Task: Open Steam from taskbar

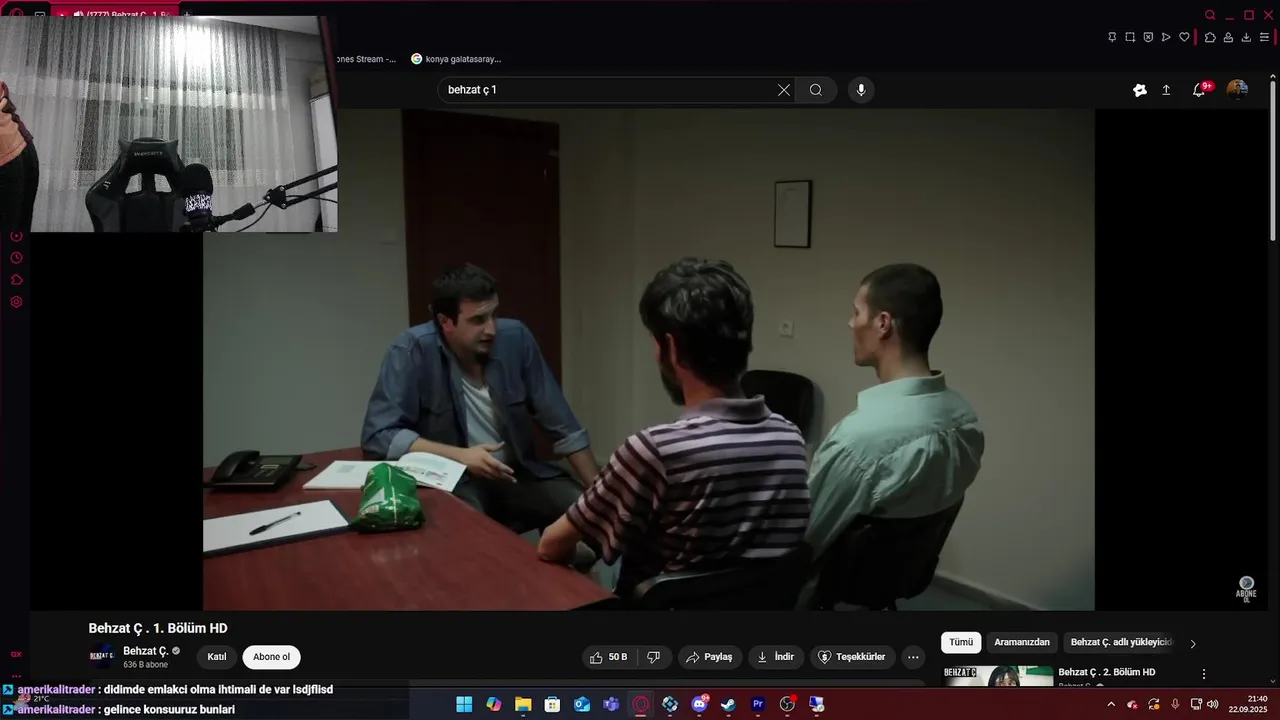Action: pos(728,704)
